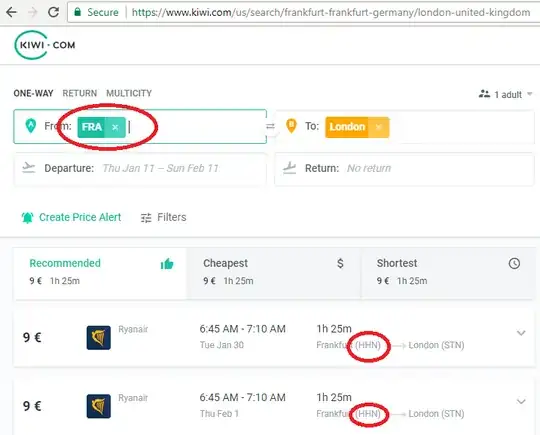This screenshot has width=540, height=435.
Task: Select the MULTICITY trip type
Action: click(129, 93)
